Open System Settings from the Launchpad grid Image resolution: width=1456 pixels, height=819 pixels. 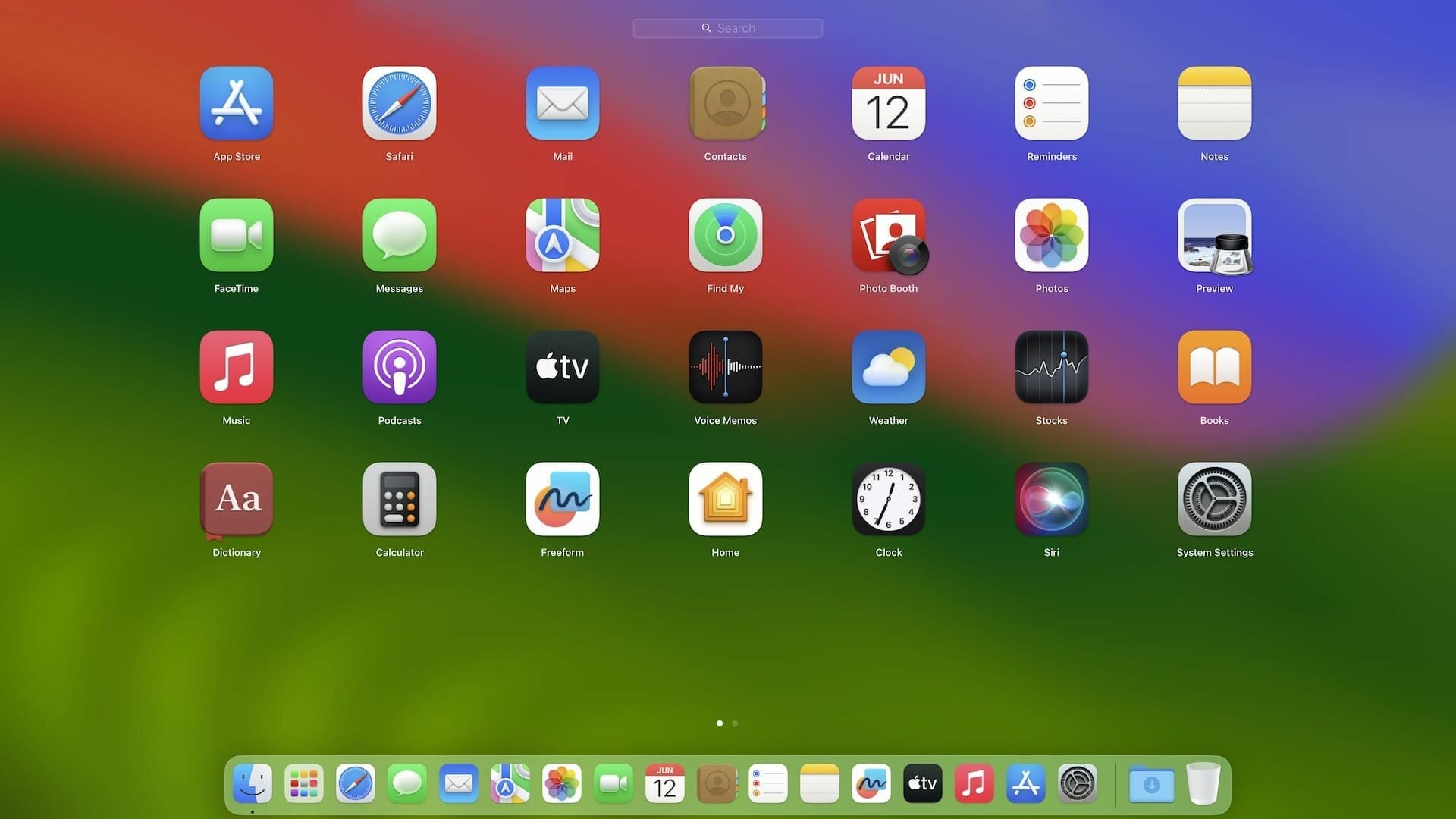pyautogui.click(x=1215, y=499)
